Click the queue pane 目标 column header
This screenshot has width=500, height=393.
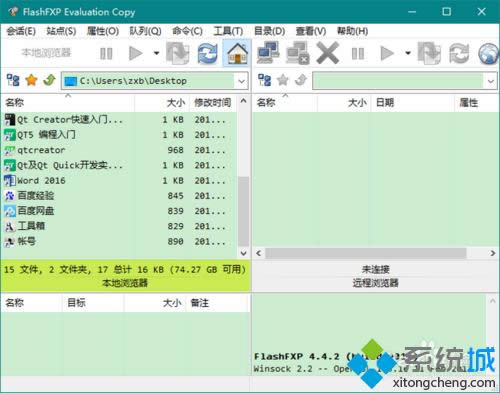point(93,303)
